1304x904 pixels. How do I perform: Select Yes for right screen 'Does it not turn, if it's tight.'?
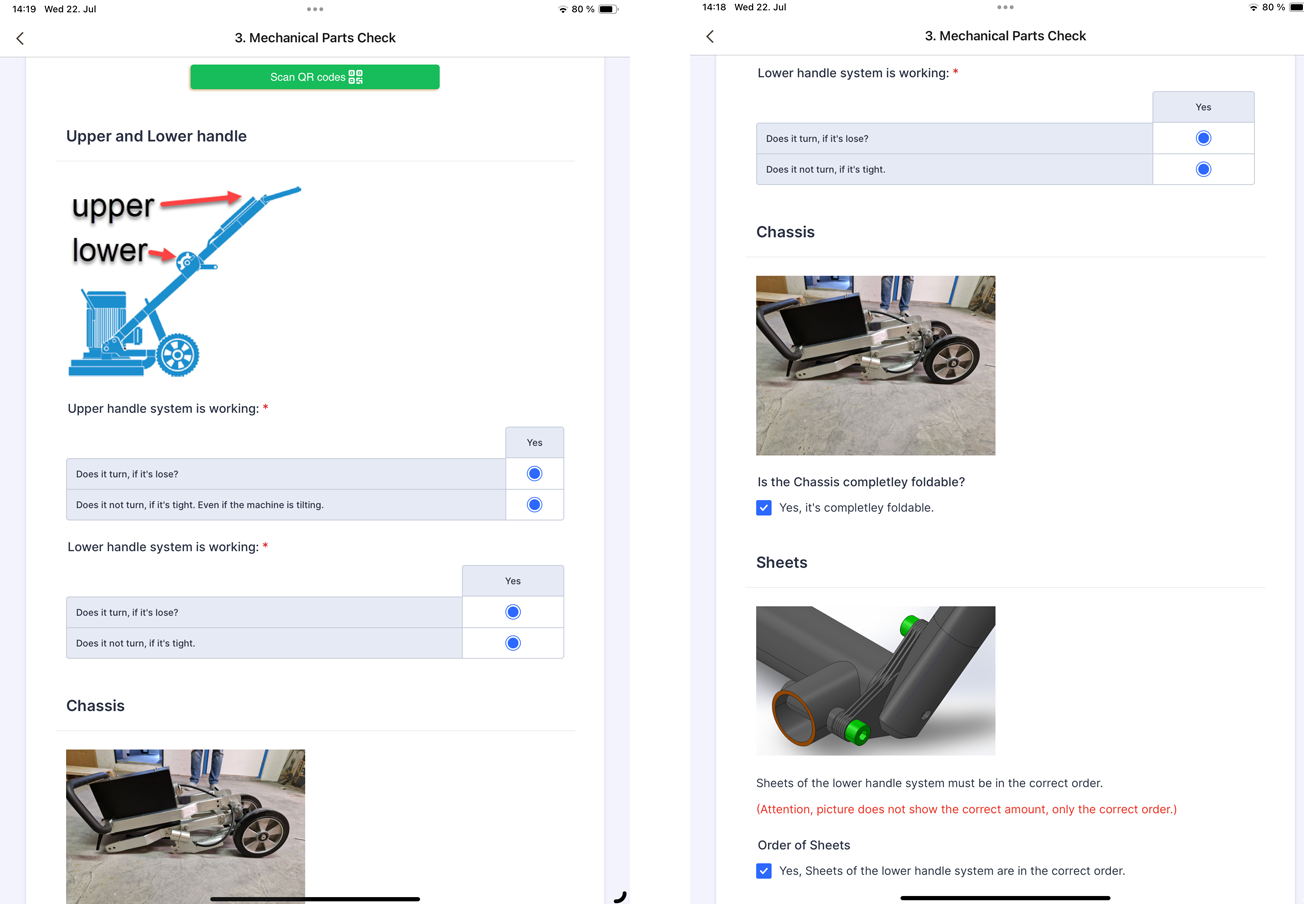[1203, 169]
